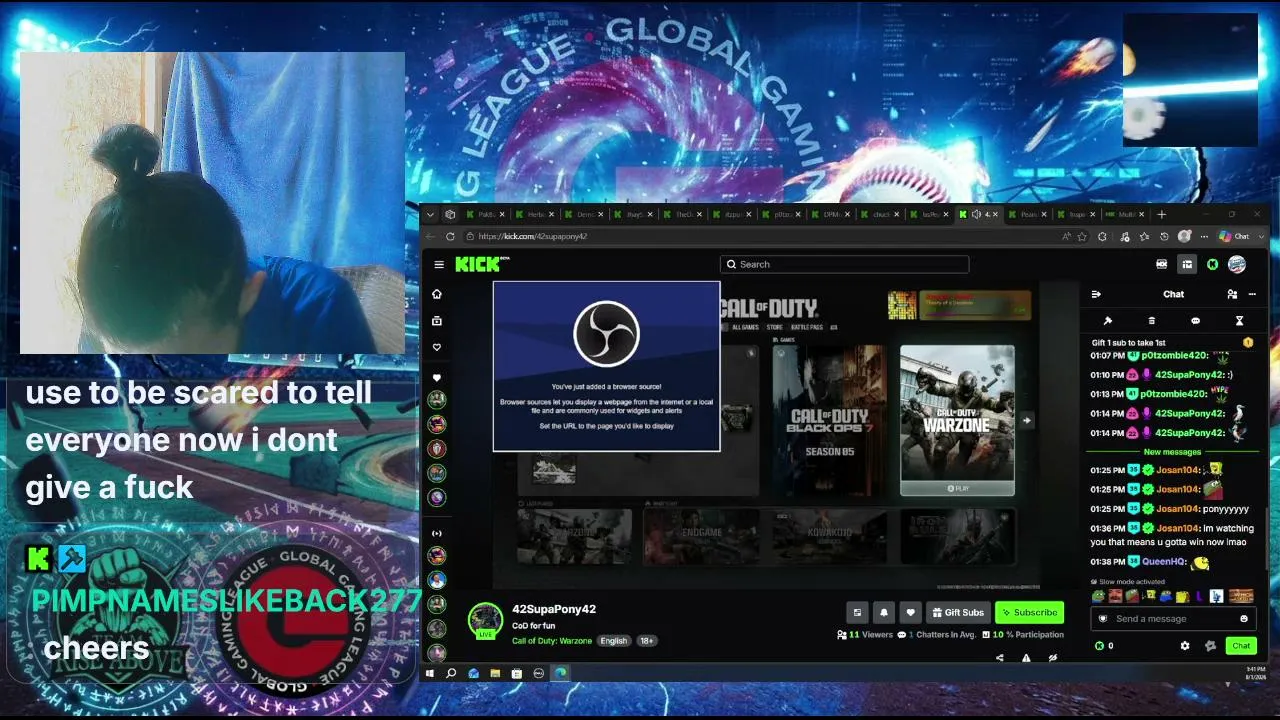Image resolution: width=1280 pixels, height=720 pixels.
Task: Click Josan104 username in ponyyyyyy message
Action: (x=1178, y=509)
